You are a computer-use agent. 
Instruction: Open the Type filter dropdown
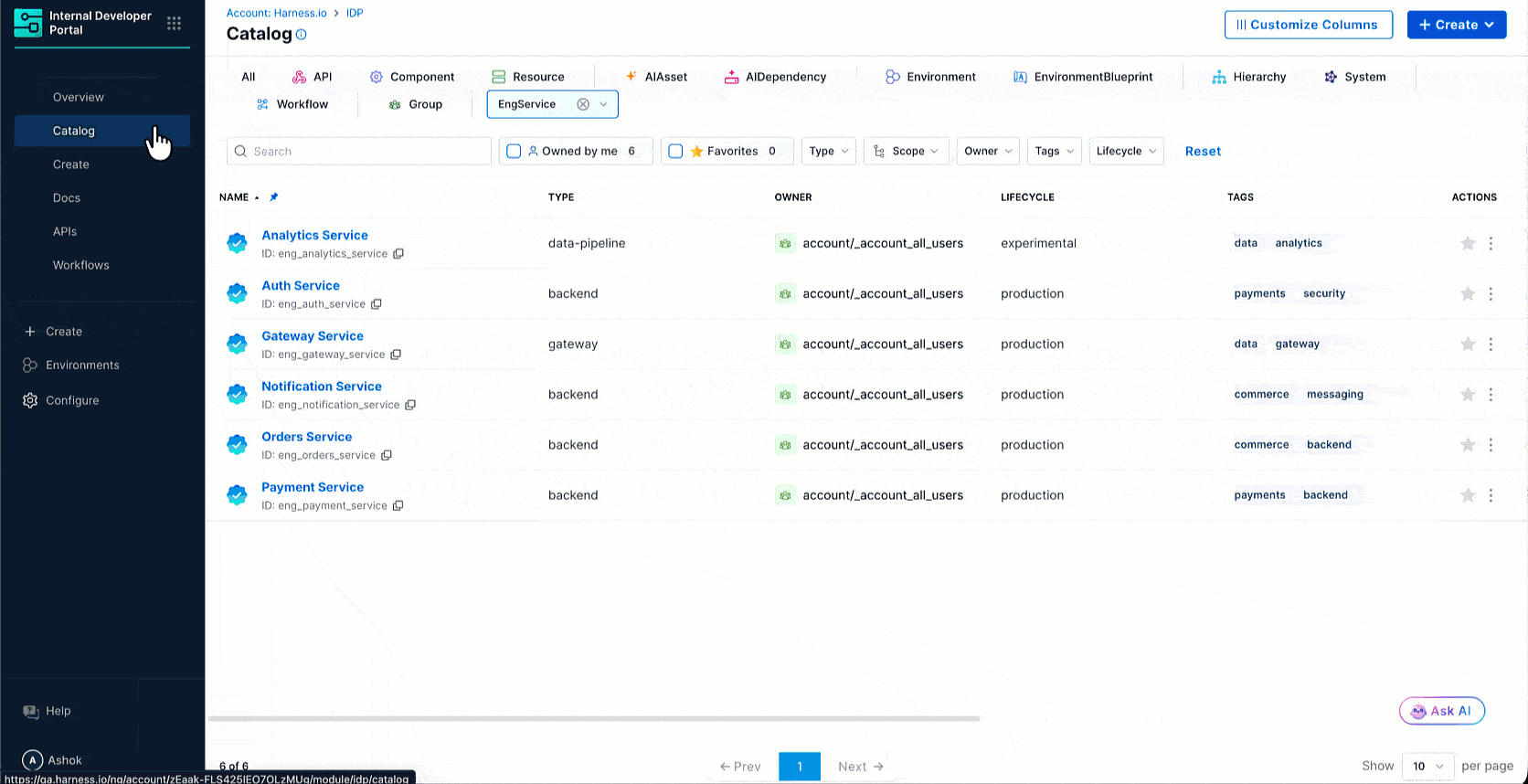pyautogui.click(x=828, y=152)
